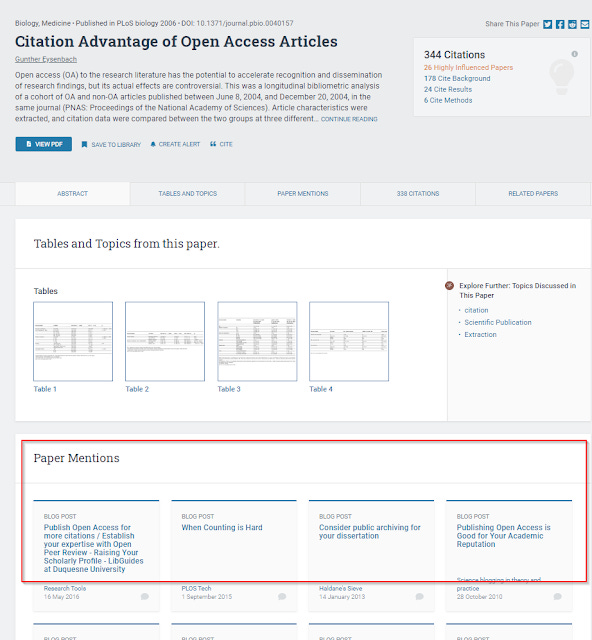Click comment icon on PLOS Tech card
The image size is (592, 640).
coord(282,597)
